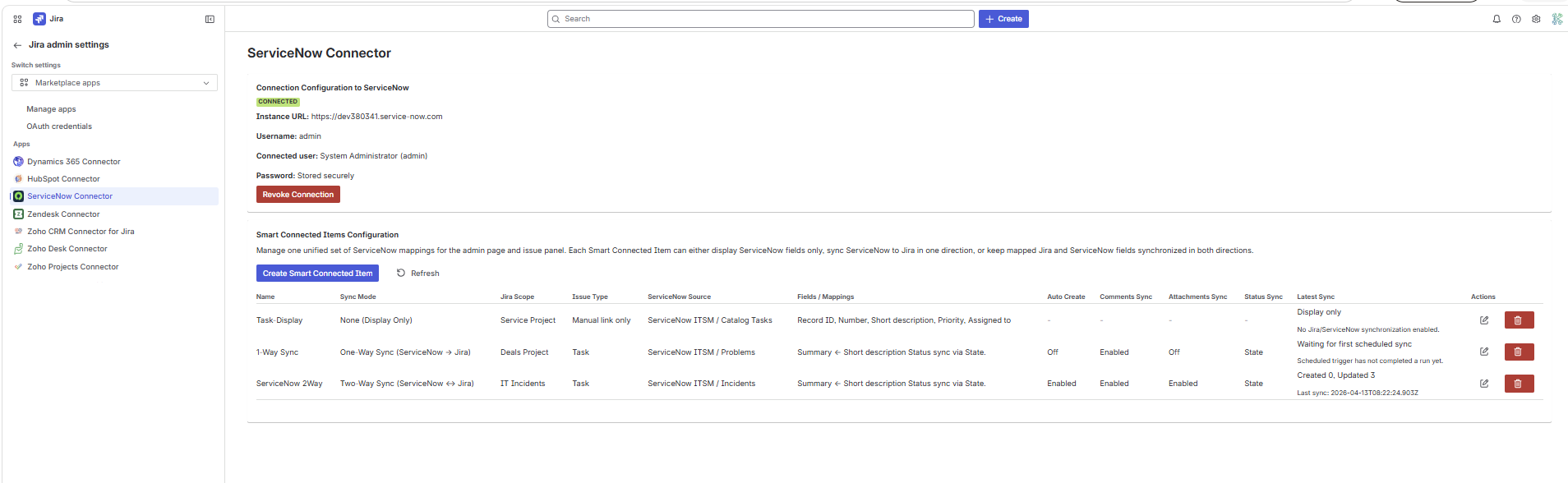Click the Refresh circular arrow icon
Screen dimensions: 1568x483
pos(401,273)
